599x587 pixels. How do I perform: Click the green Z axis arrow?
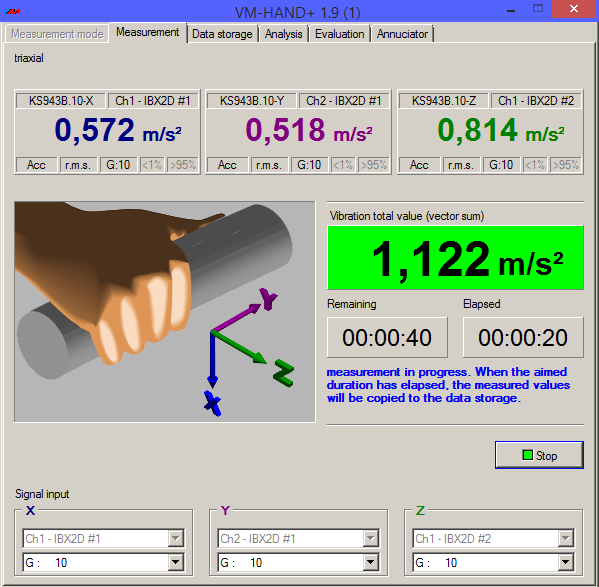click(239, 347)
